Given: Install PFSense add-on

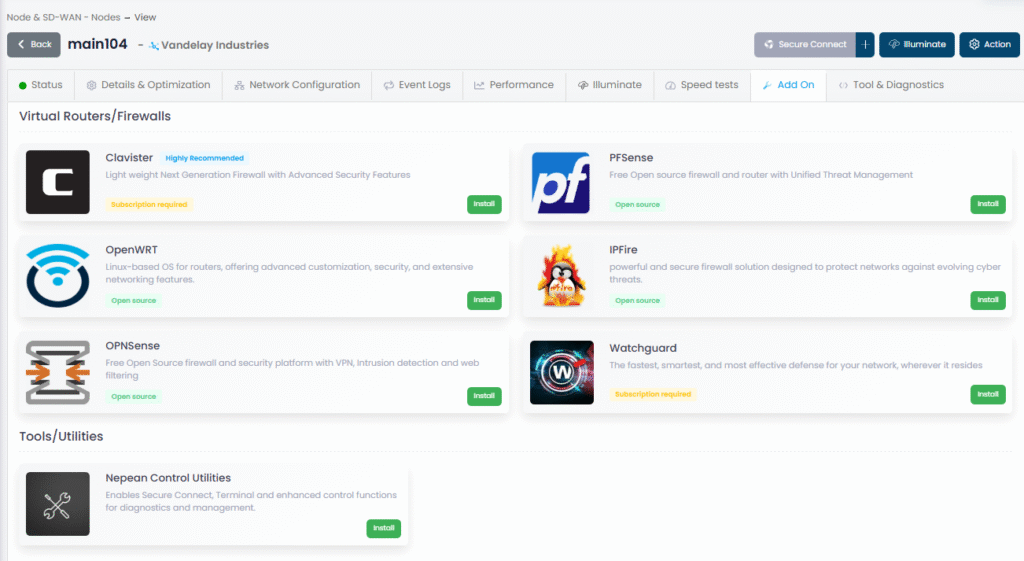Looking at the screenshot, I should tap(987, 204).
